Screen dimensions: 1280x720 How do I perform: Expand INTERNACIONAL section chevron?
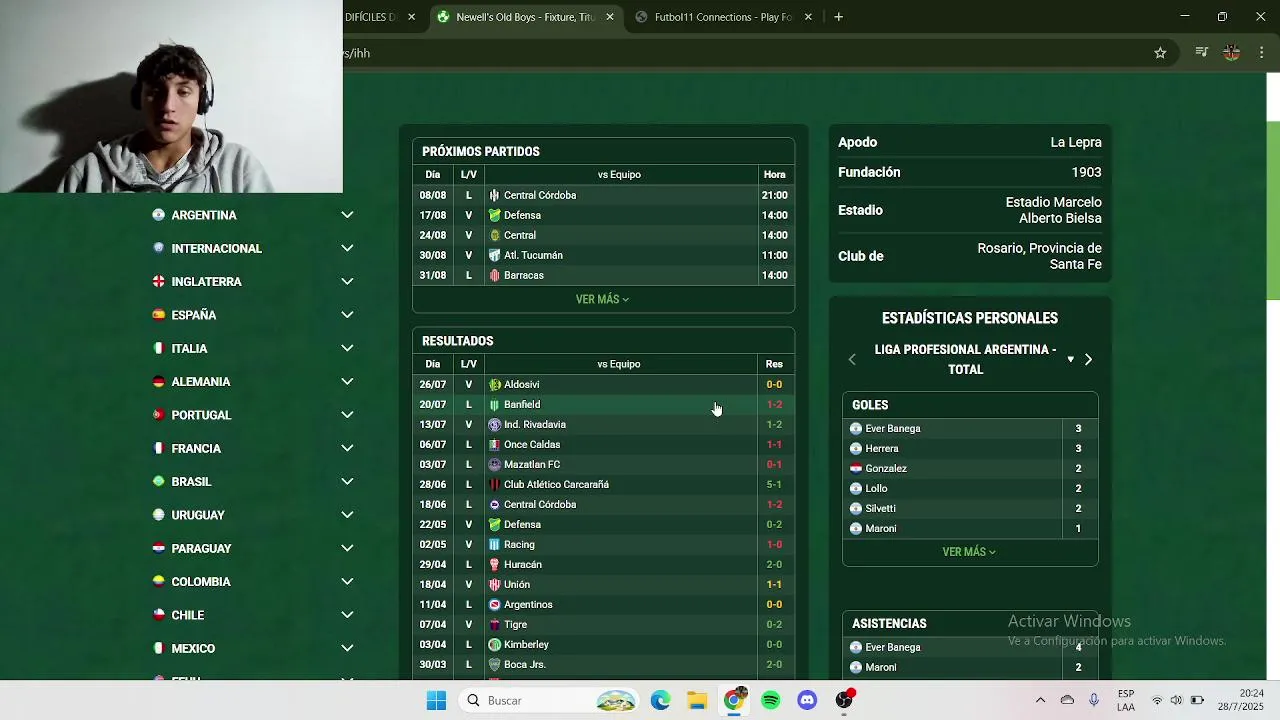click(x=347, y=248)
